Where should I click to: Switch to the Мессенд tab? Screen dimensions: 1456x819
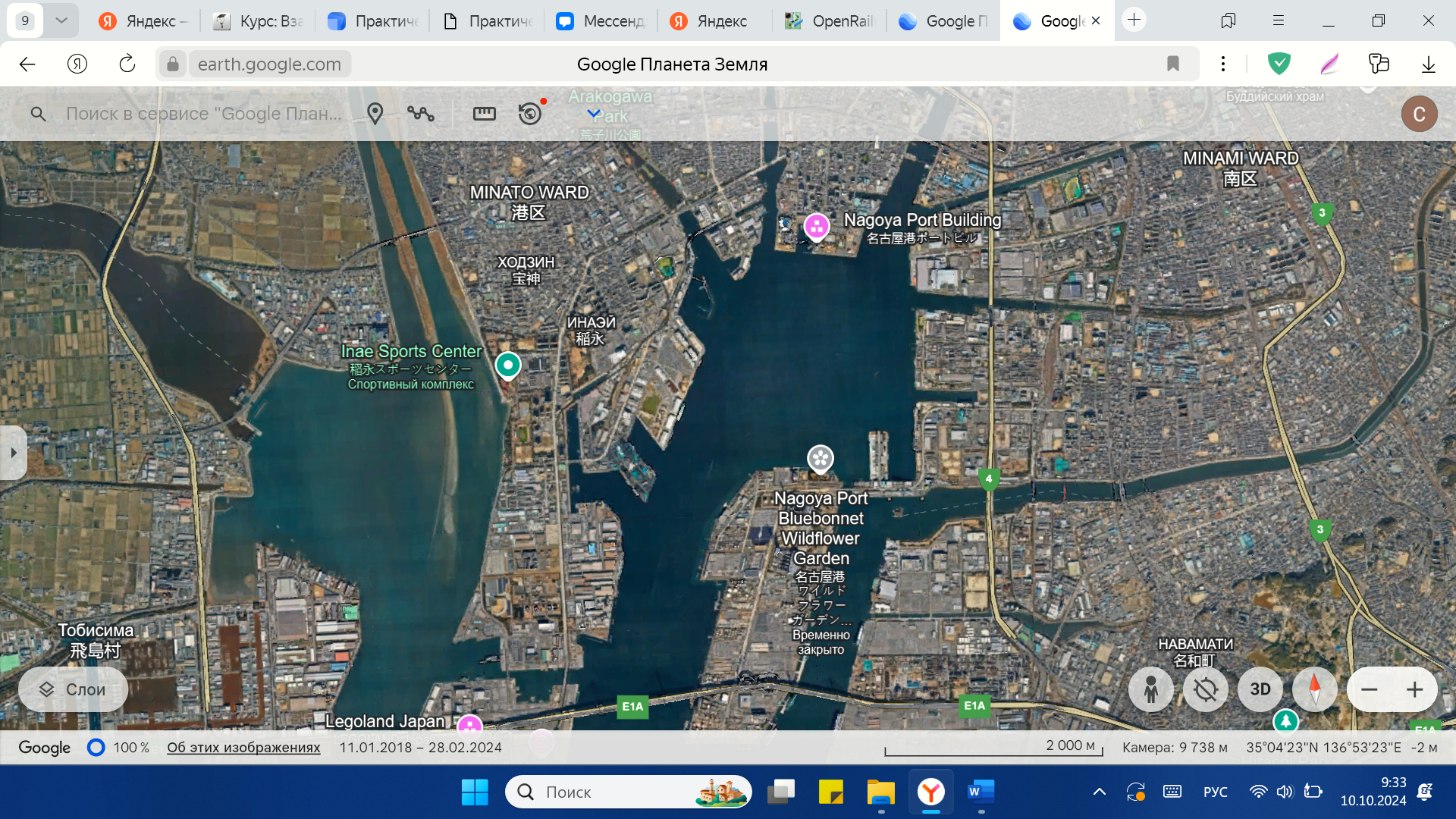(x=600, y=21)
